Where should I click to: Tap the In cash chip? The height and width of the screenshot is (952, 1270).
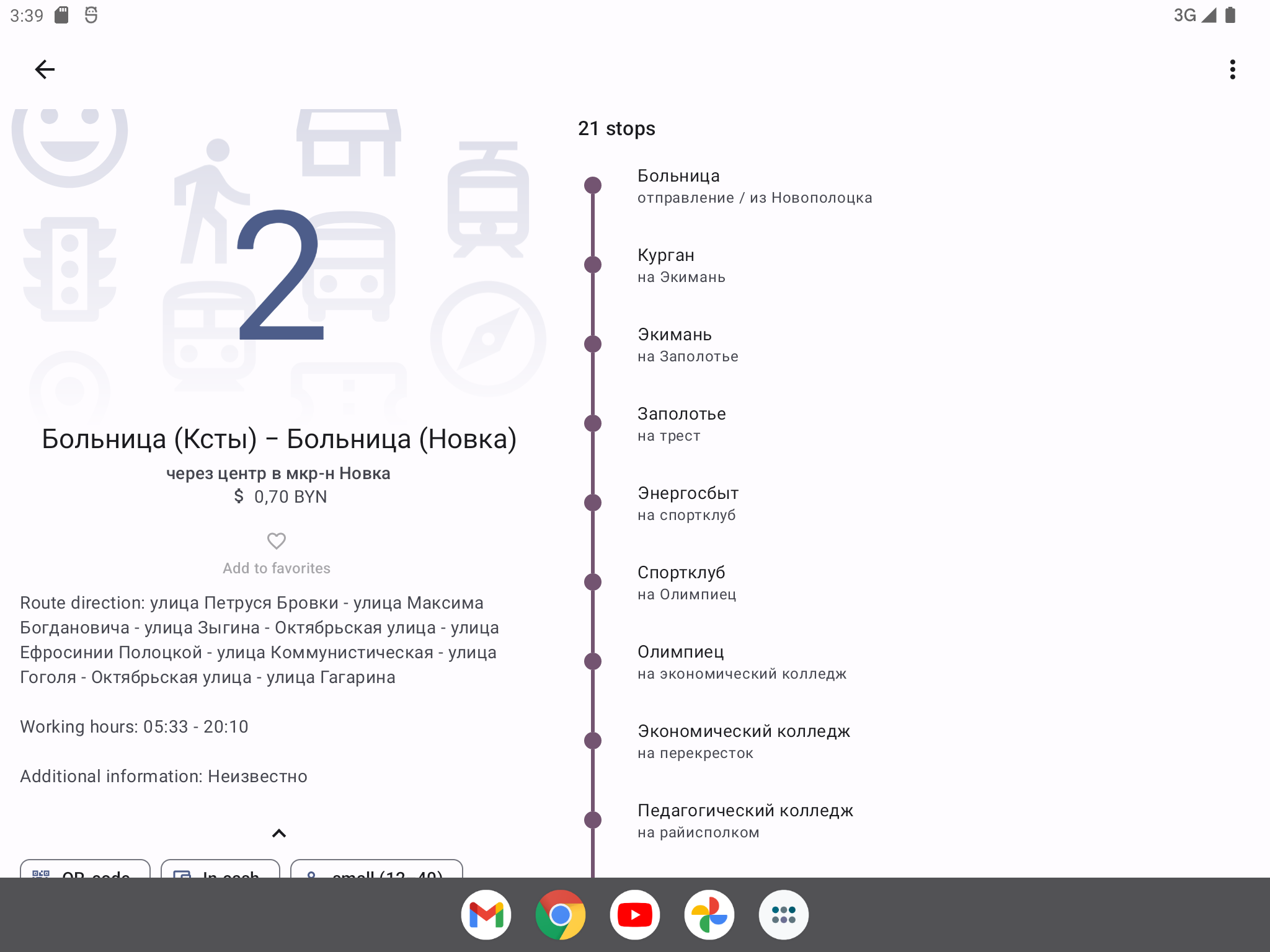coord(220,870)
